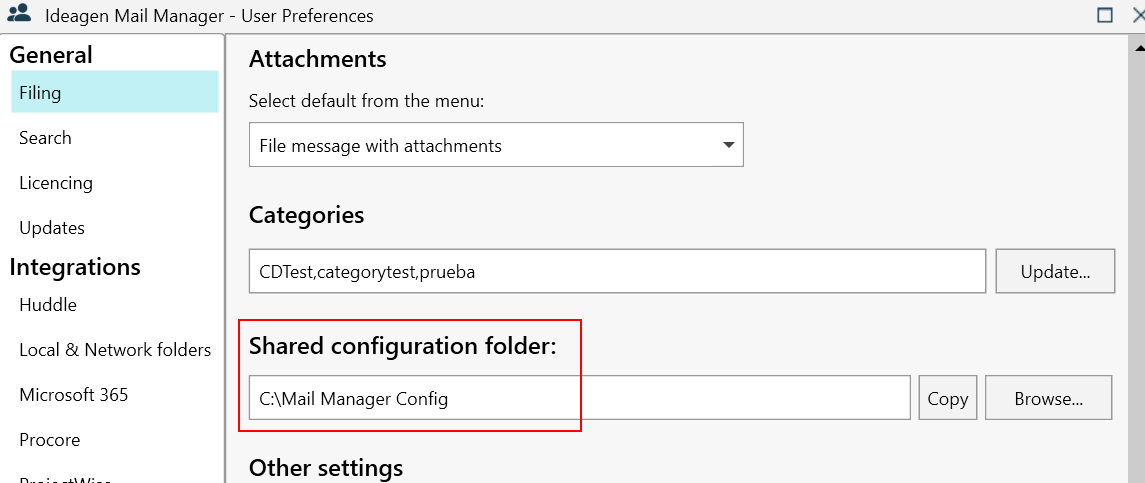Select Local & Network folders integration
The width and height of the screenshot is (1145, 483).
[115, 350]
